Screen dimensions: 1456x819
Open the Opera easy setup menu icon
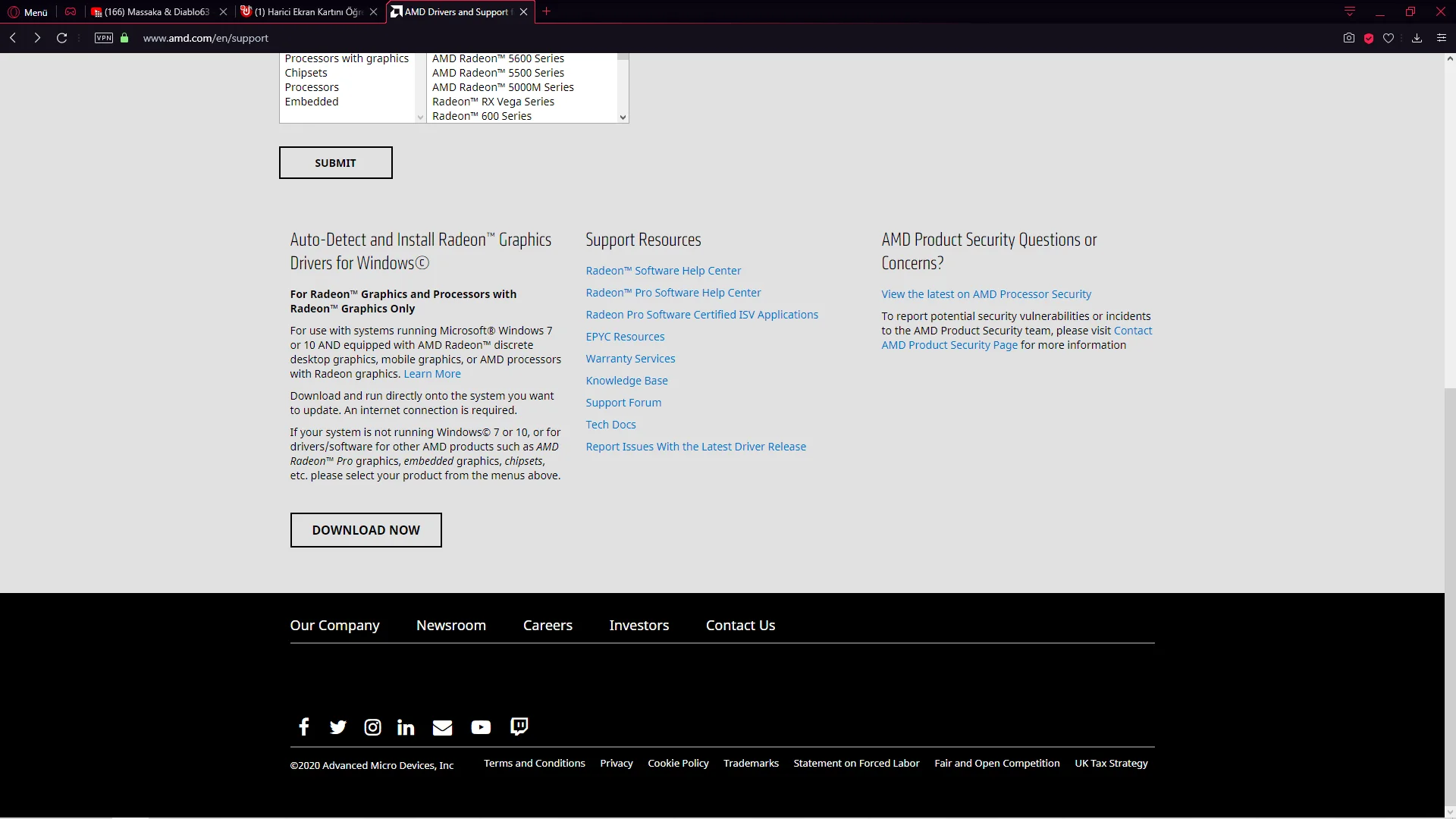pos(1442,38)
